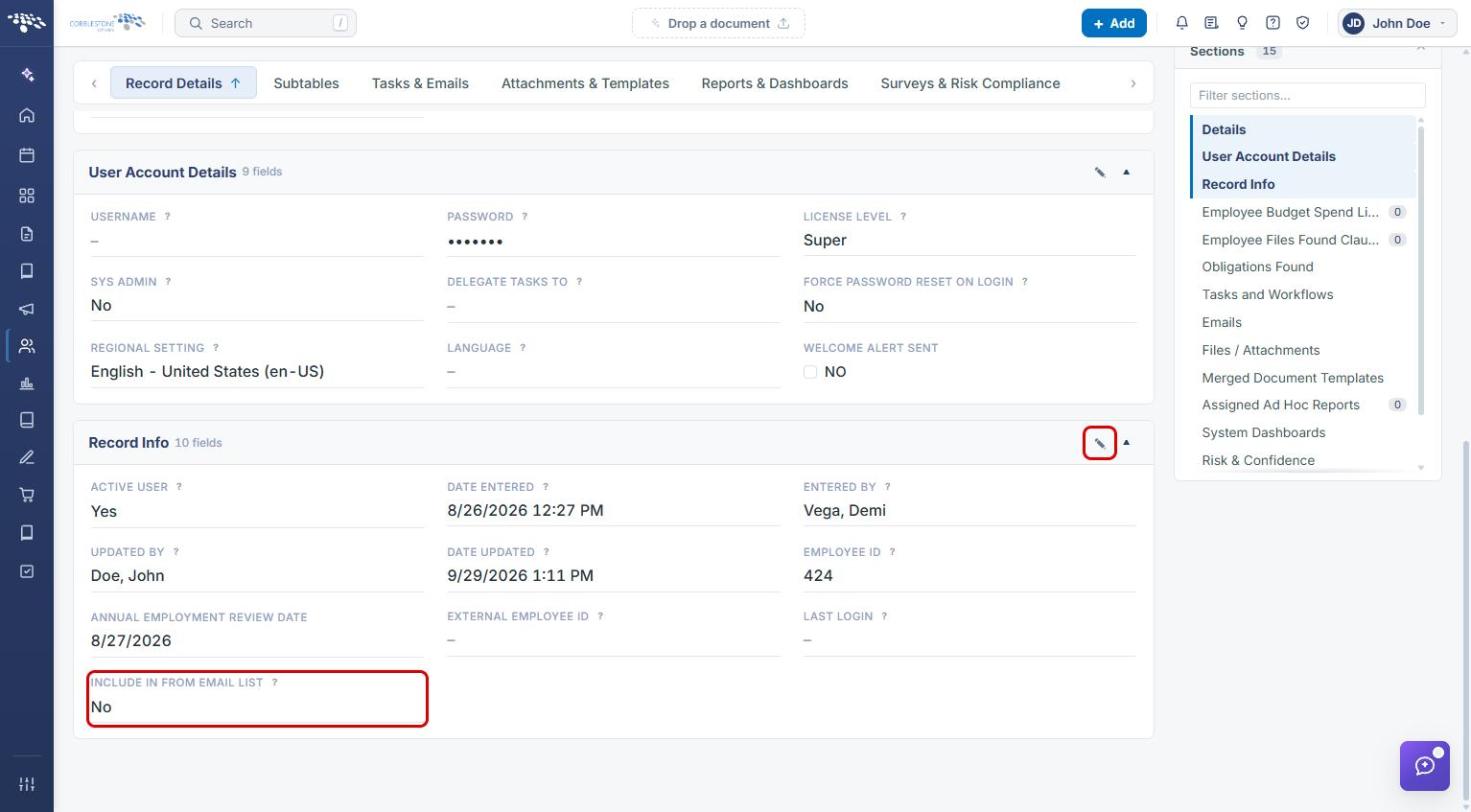This screenshot has height=812, width=1471.
Task: Jump to Obligations Found section
Action: coord(1257,267)
